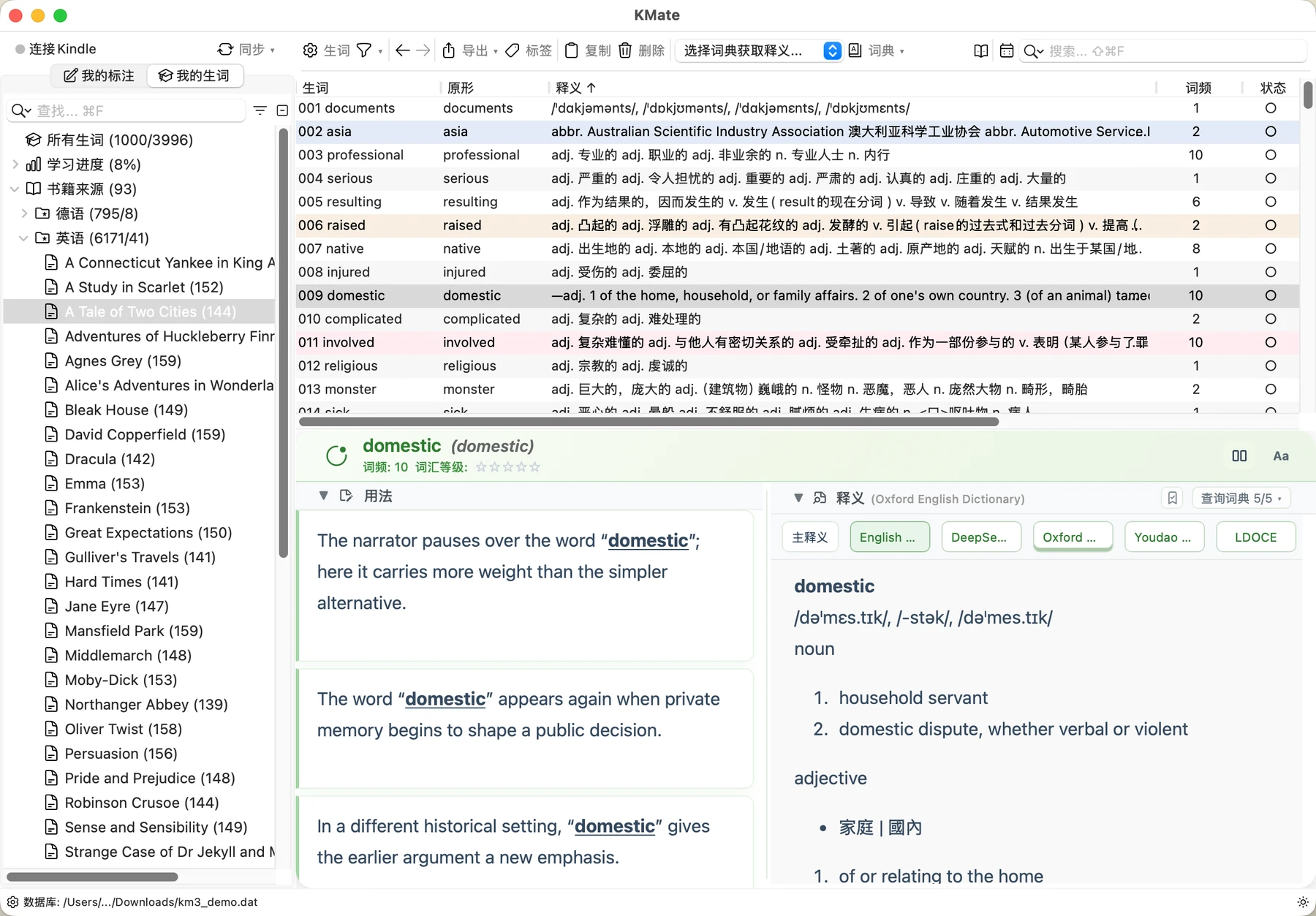Click the 导出 export icon

(449, 50)
